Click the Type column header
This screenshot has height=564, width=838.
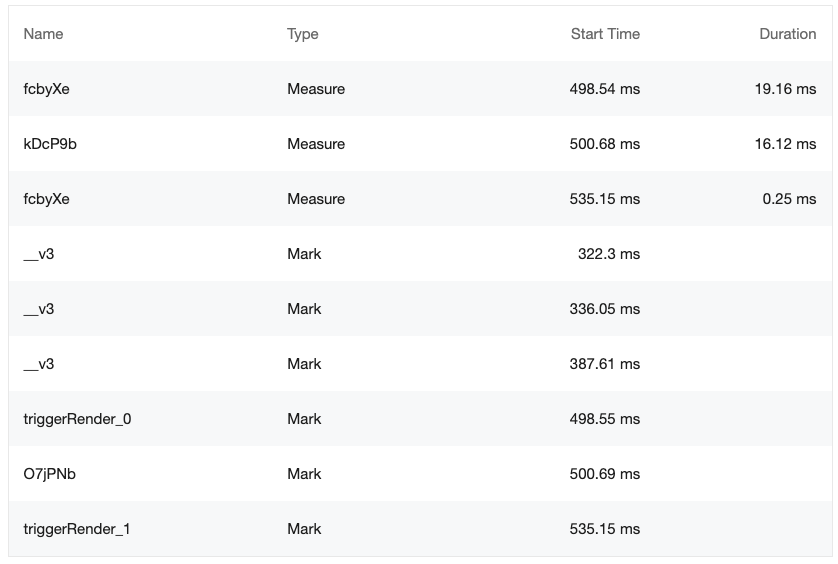pos(302,34)
